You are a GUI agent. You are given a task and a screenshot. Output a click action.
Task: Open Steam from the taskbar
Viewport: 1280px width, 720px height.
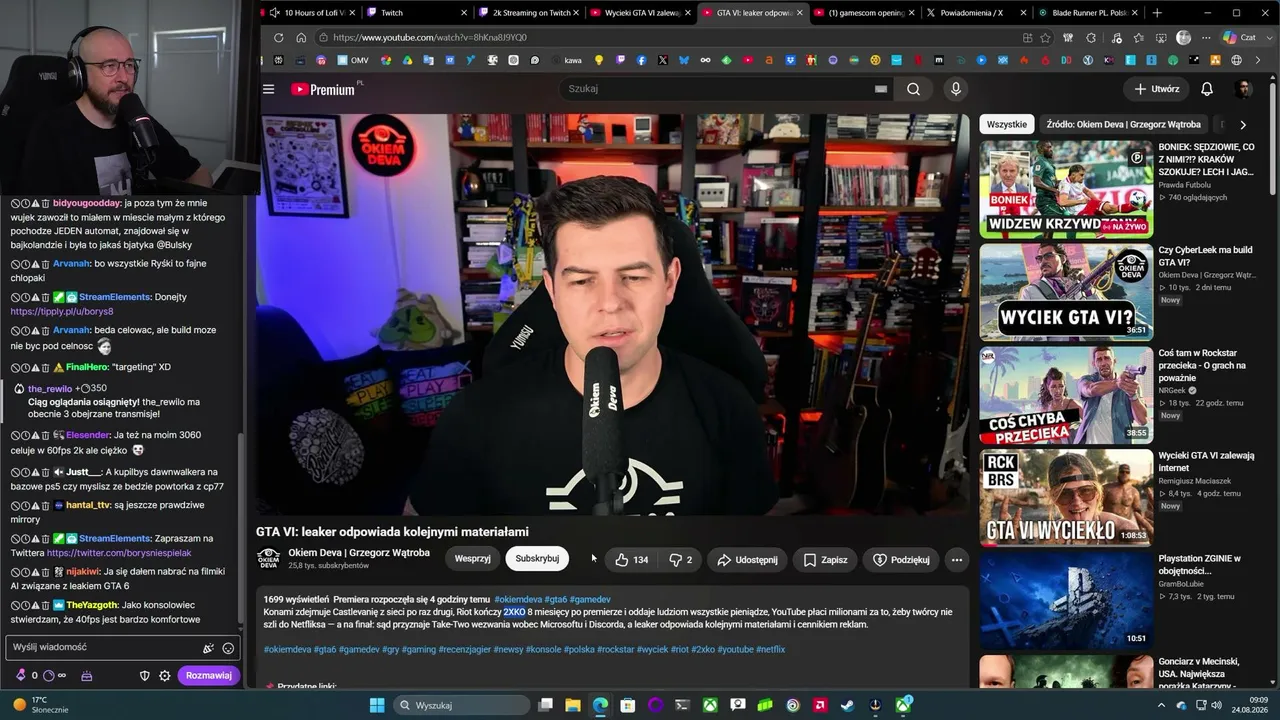[846, 705]
